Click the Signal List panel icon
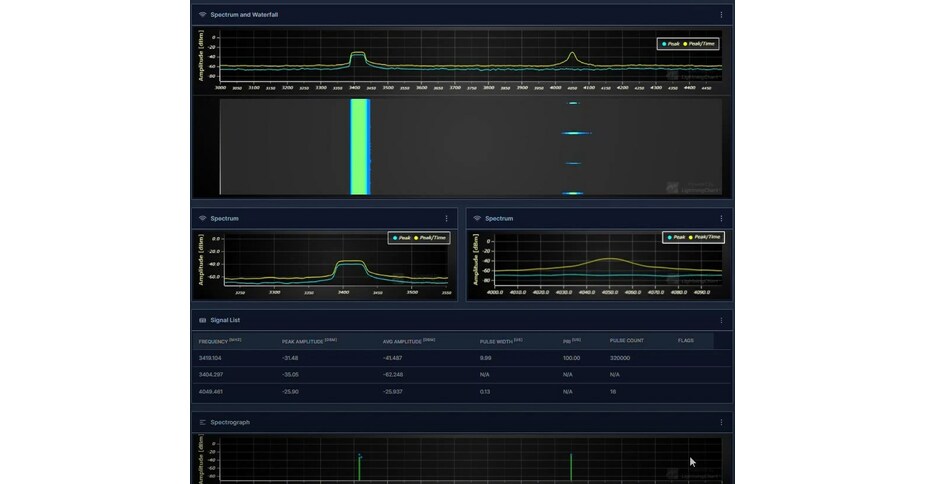This screenshot has width=925, height=484. click(202, 320)
